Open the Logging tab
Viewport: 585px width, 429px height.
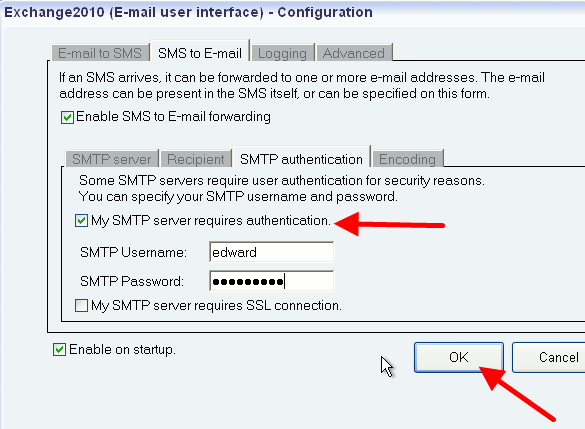pyautogui.click(x=282, y=53)
